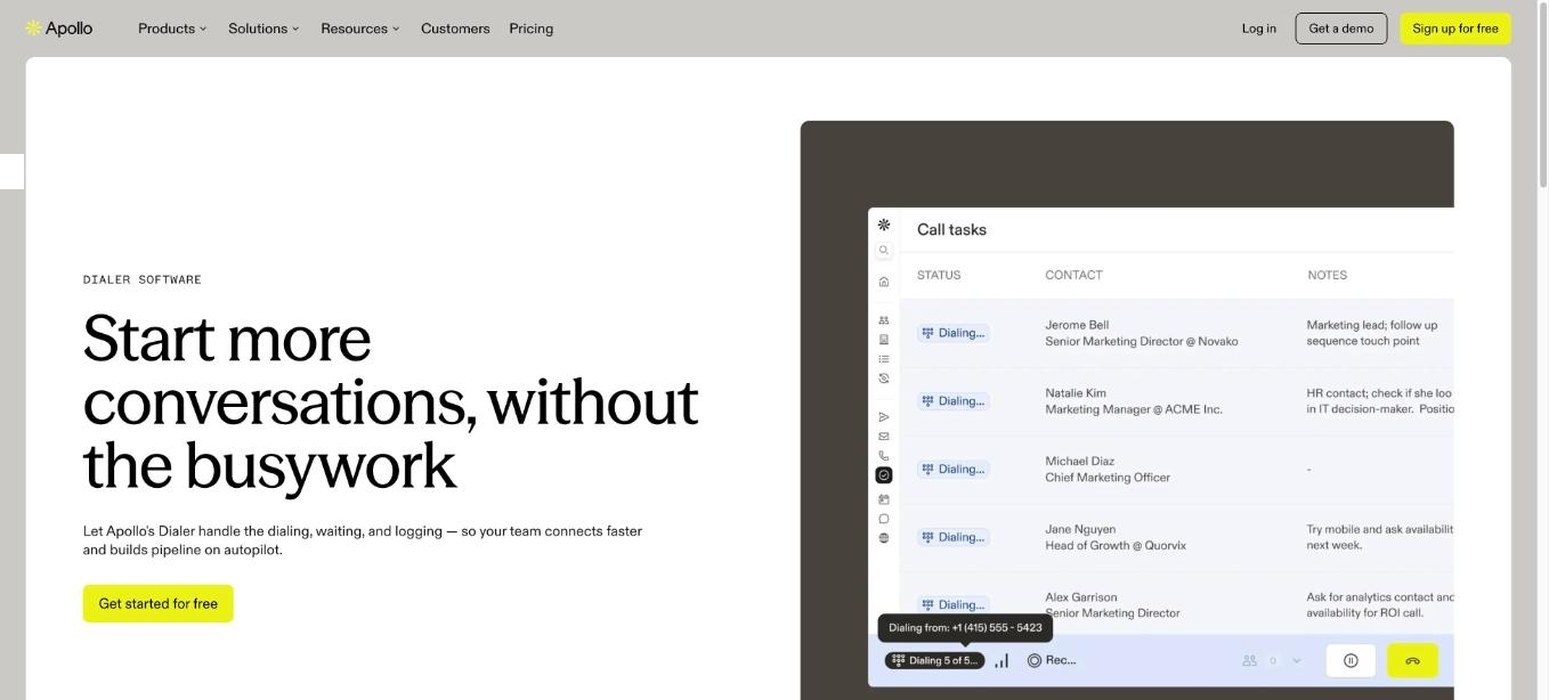This screenshot has height=700, width=1549.
Task: Select contact name Alex Garrison
Action: tap(1081, 597)
